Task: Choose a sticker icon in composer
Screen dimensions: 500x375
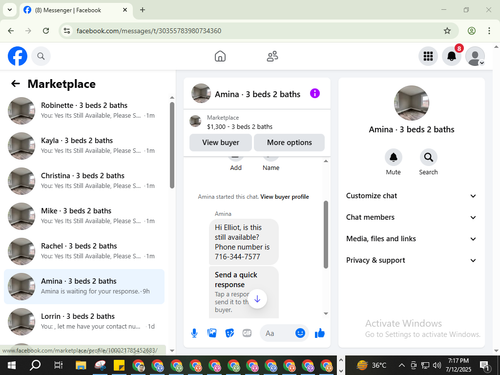Action: [x=229, y=333]
